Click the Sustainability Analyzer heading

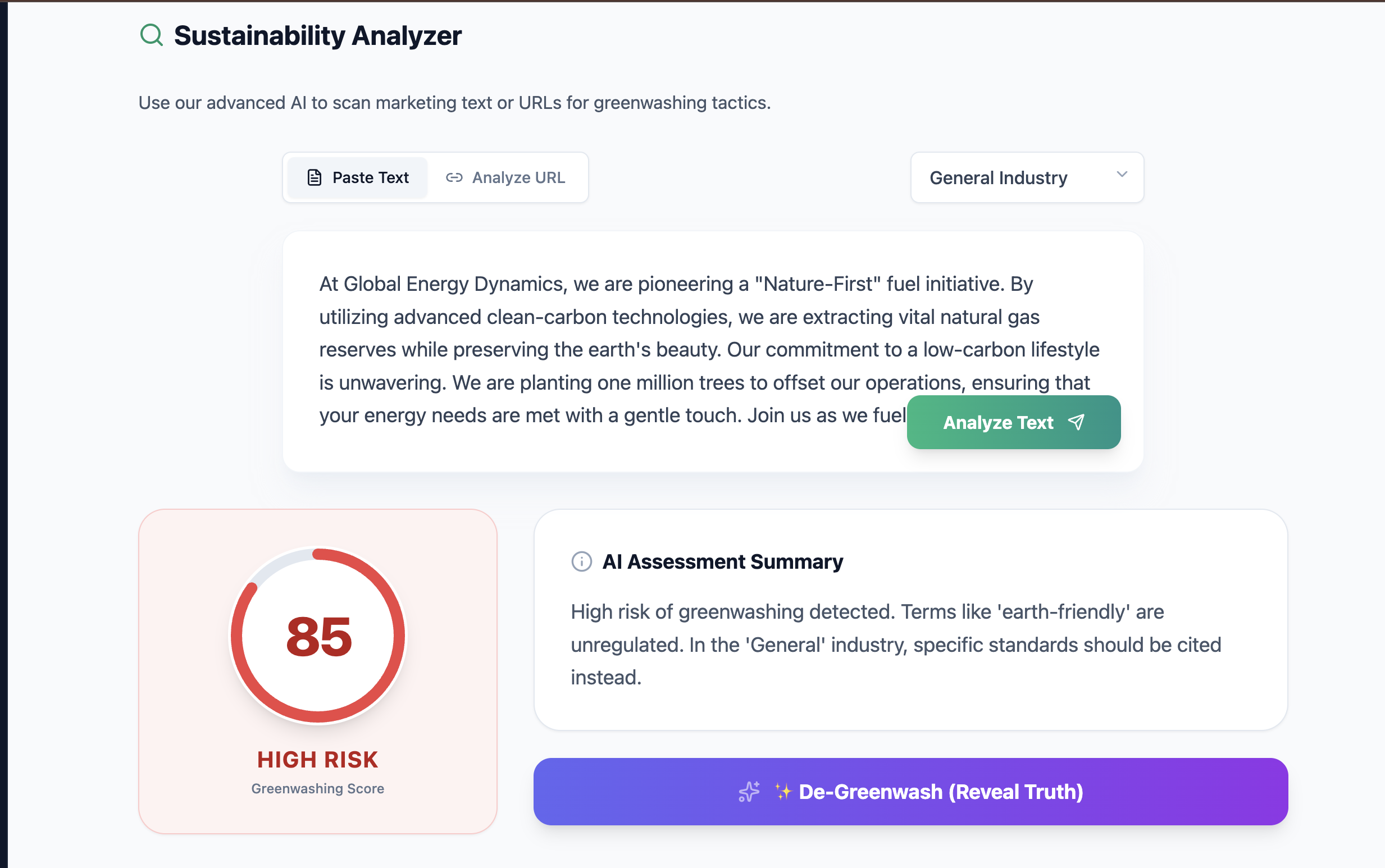click(x=317, y=35)
